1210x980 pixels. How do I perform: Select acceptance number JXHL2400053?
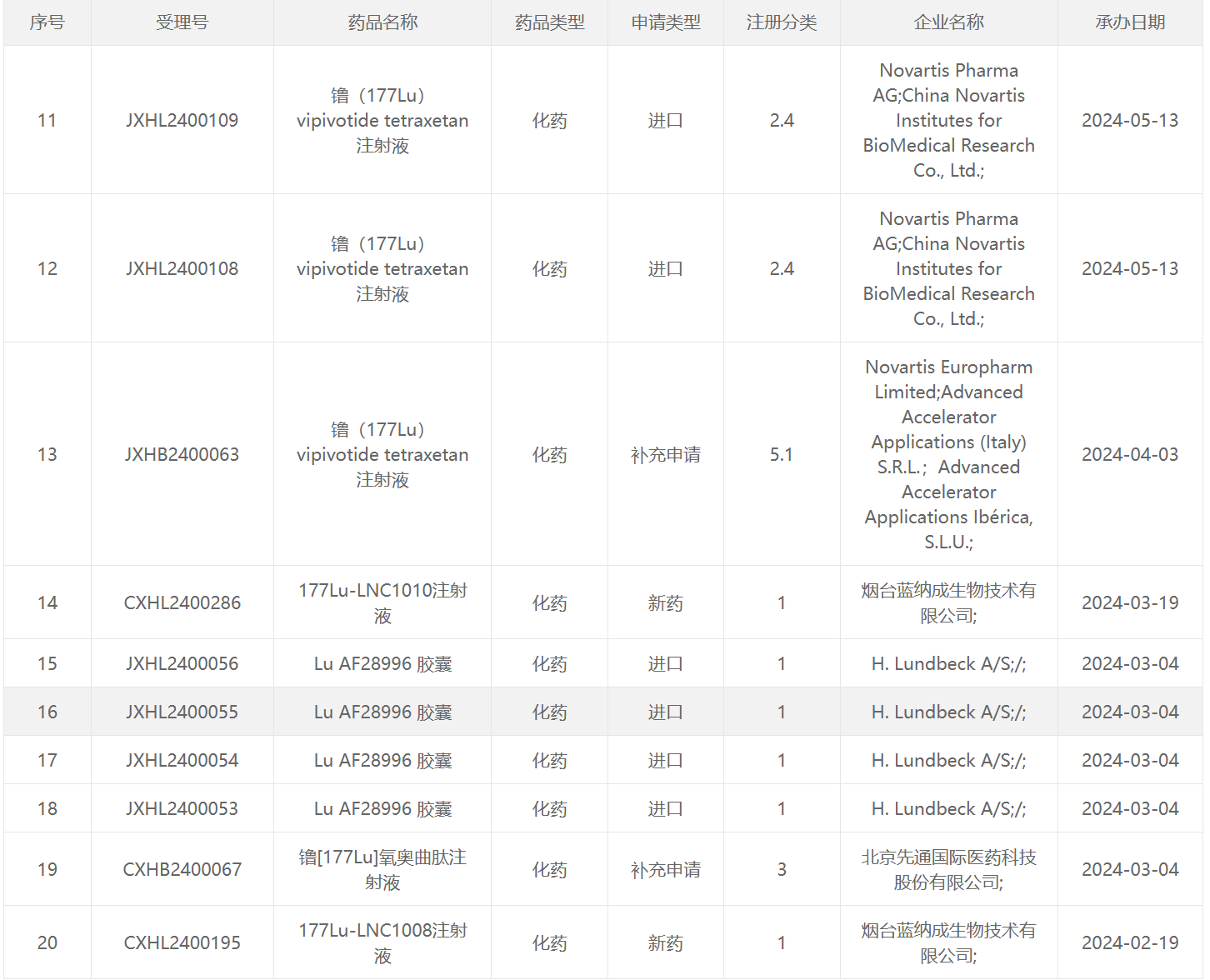182,808
